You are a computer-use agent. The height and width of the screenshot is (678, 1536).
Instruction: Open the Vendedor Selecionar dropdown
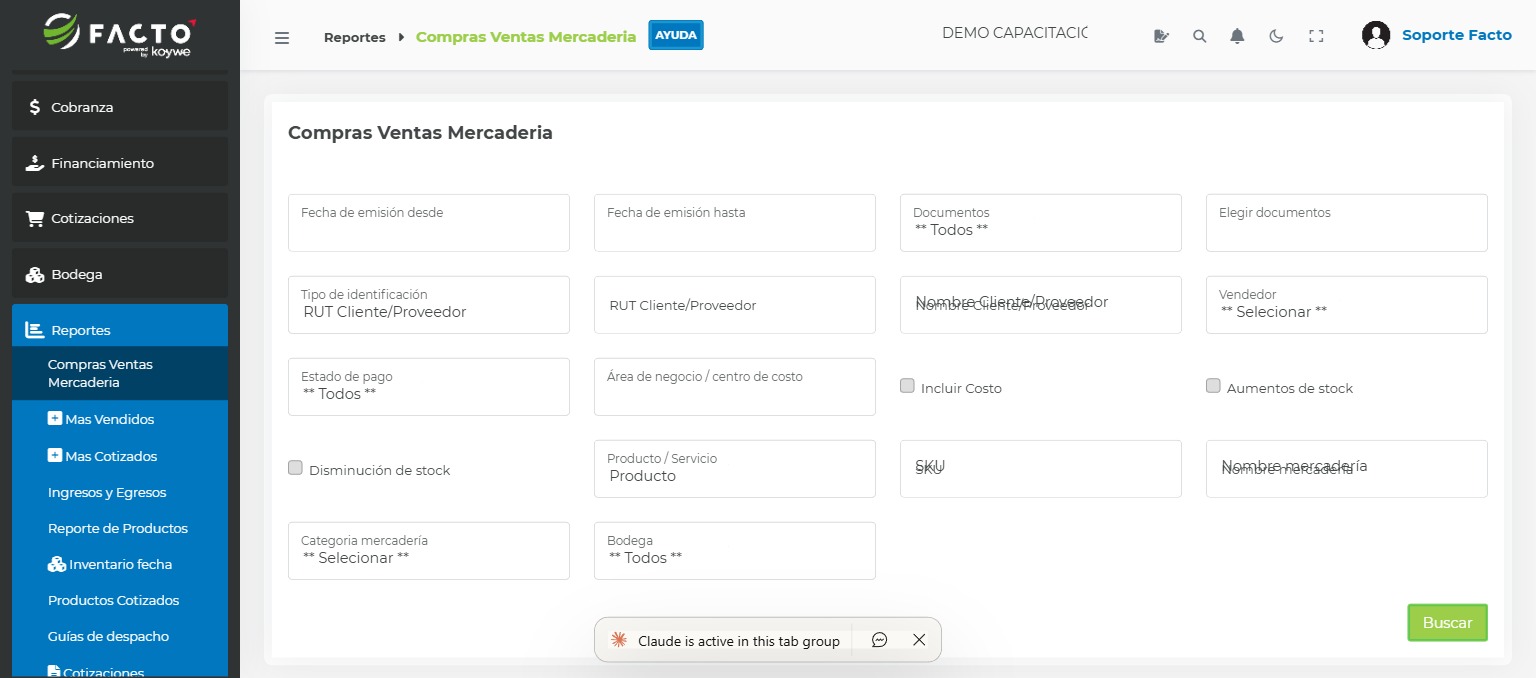click(1346, 305)
